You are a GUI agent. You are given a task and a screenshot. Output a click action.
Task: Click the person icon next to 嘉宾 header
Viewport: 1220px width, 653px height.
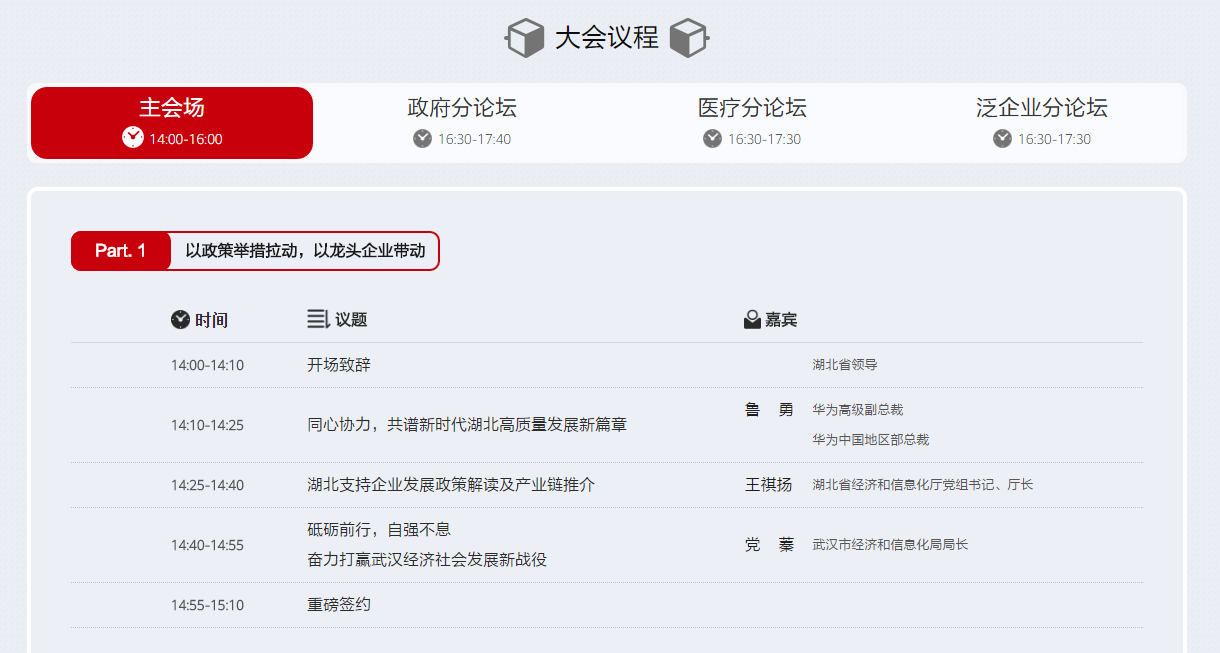coord(752,319)
